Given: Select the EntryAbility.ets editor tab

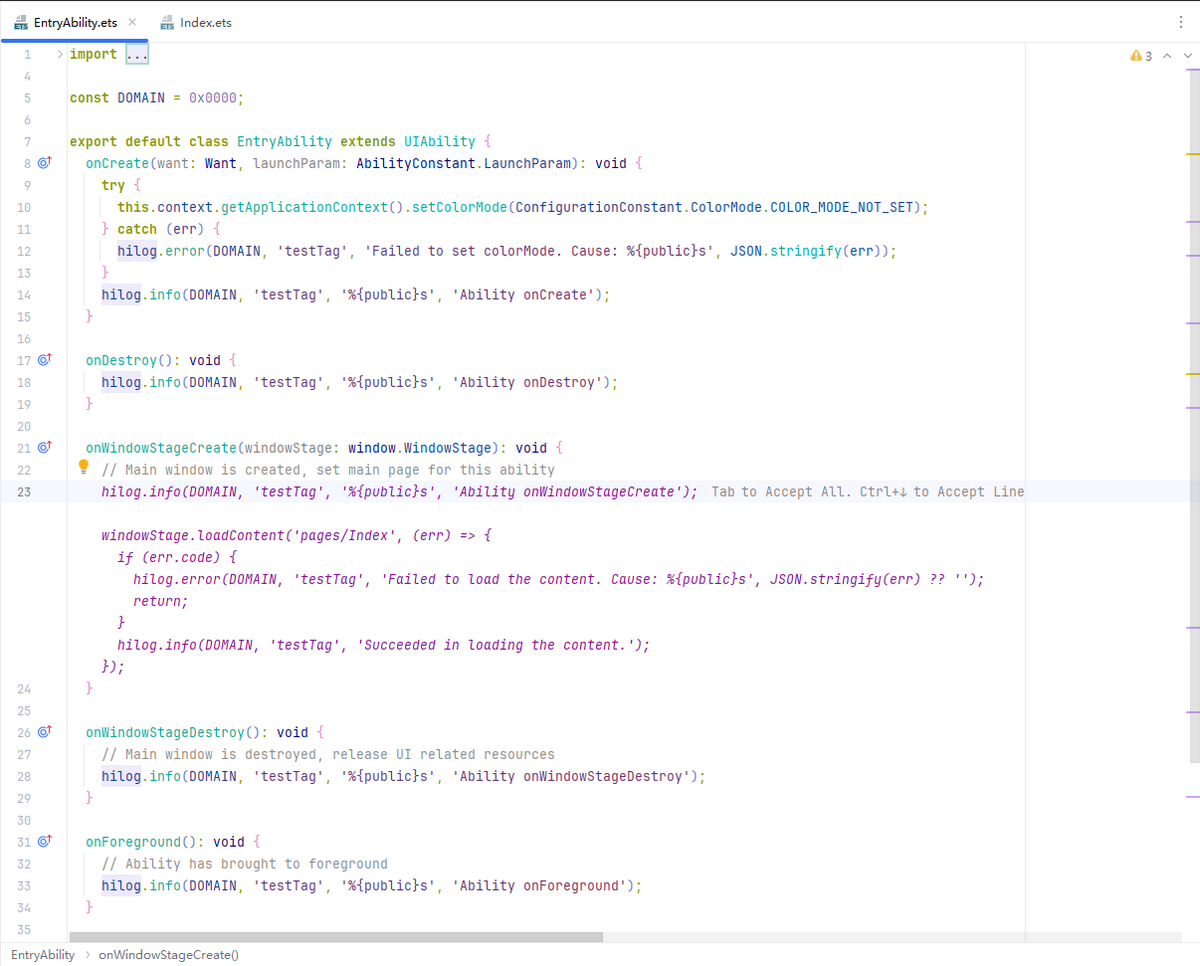Looking at the screenshot, I should [74, 22].
